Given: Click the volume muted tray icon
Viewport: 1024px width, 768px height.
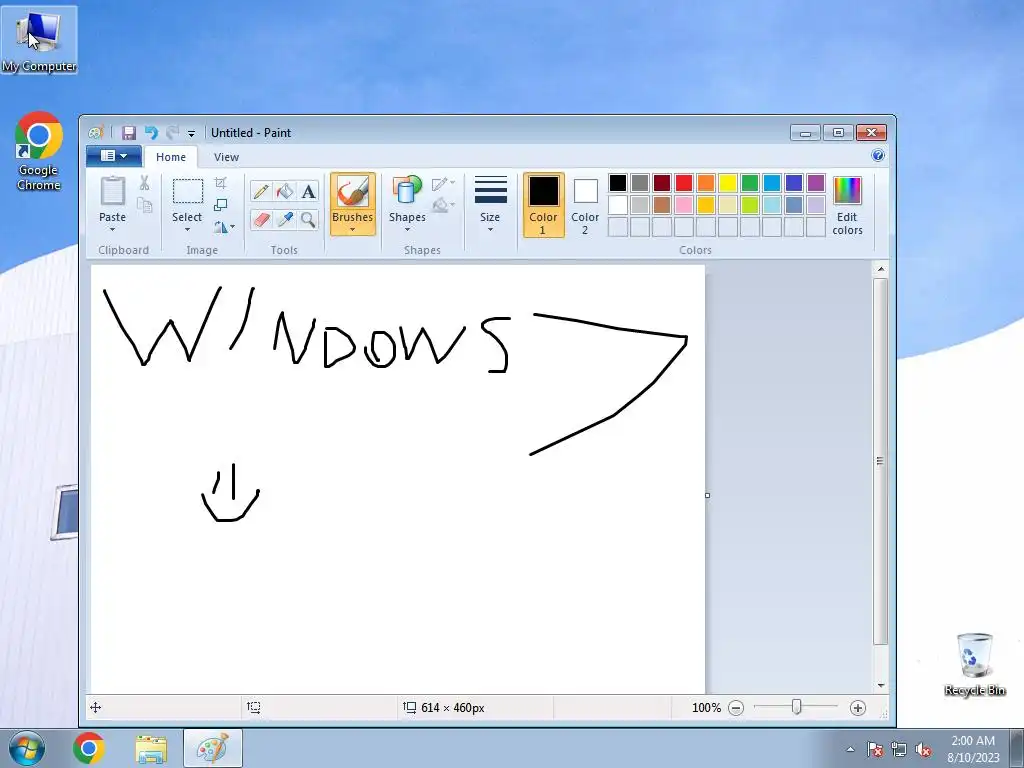Looking at the screenshot, I should tap(923, 750).
